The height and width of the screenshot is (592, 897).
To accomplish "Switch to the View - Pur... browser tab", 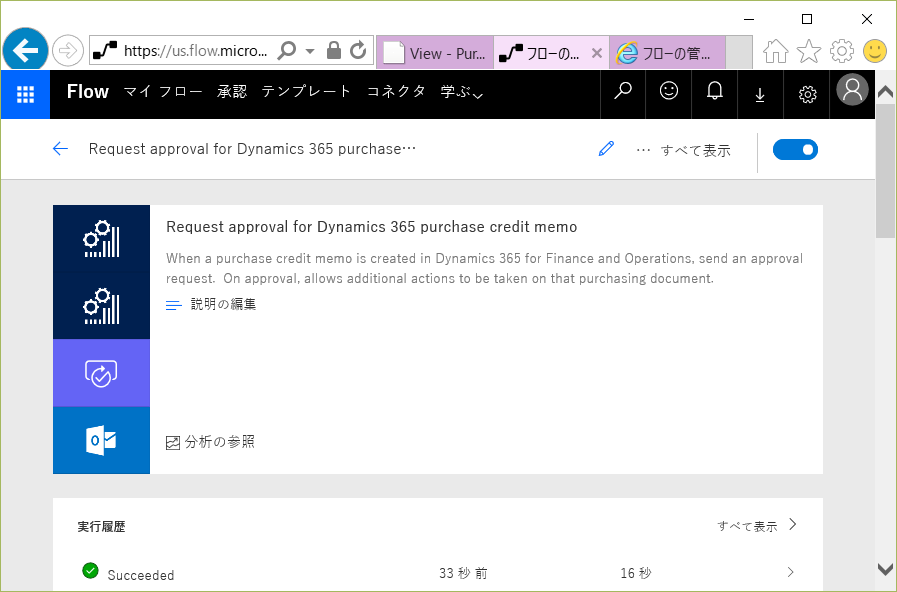I will tap(435, 53).
